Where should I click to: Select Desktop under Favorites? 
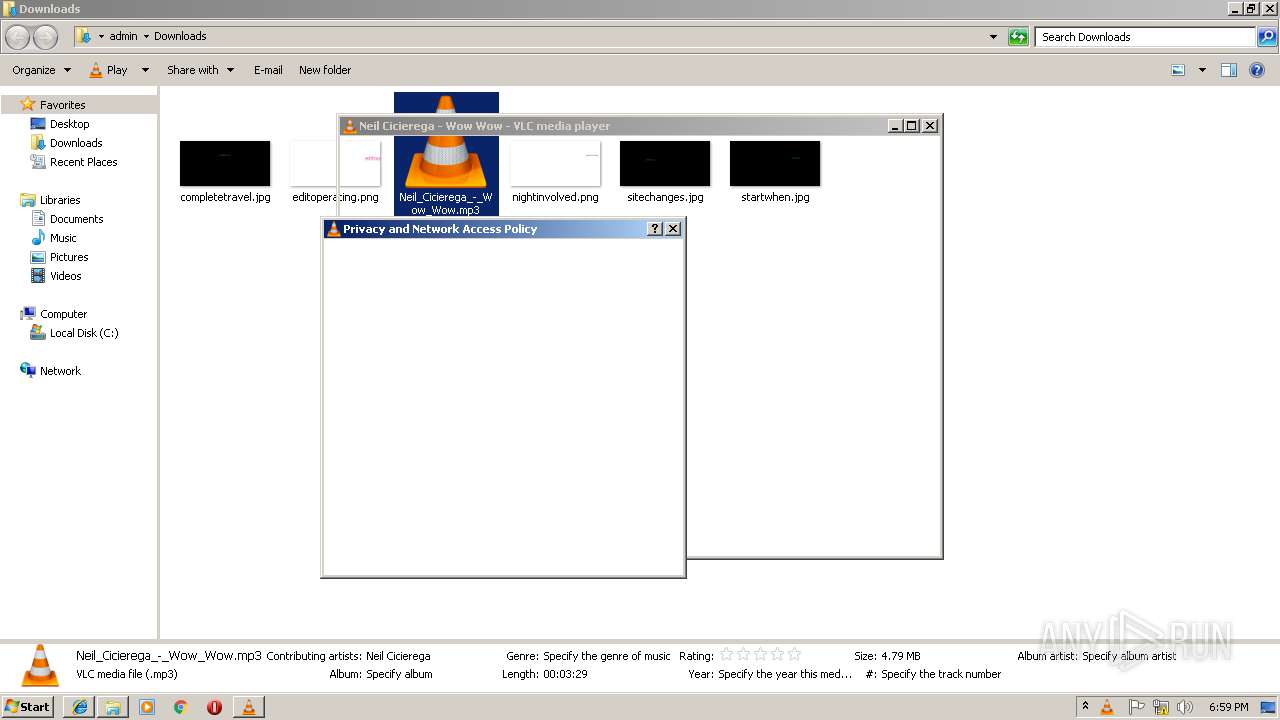69,124
